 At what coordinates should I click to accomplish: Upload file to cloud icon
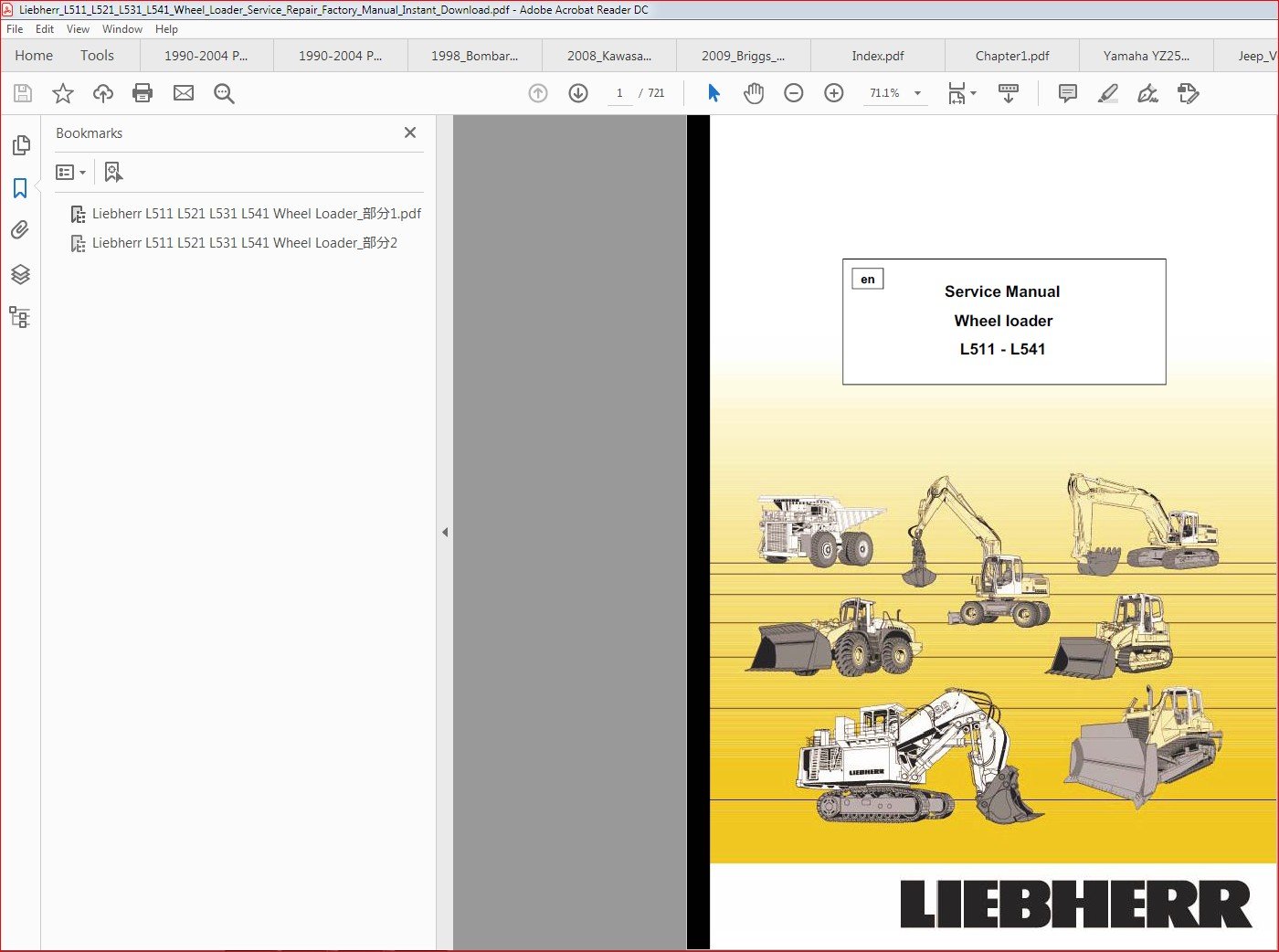[103, 93]
